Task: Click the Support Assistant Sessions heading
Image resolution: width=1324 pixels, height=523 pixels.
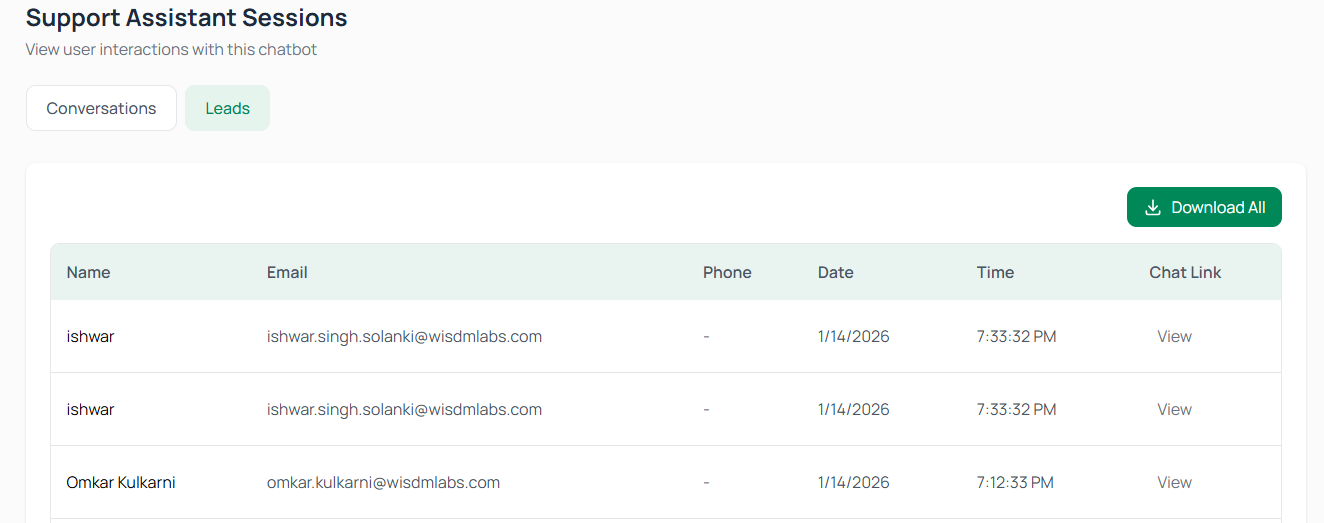Action: click(187, 17)
